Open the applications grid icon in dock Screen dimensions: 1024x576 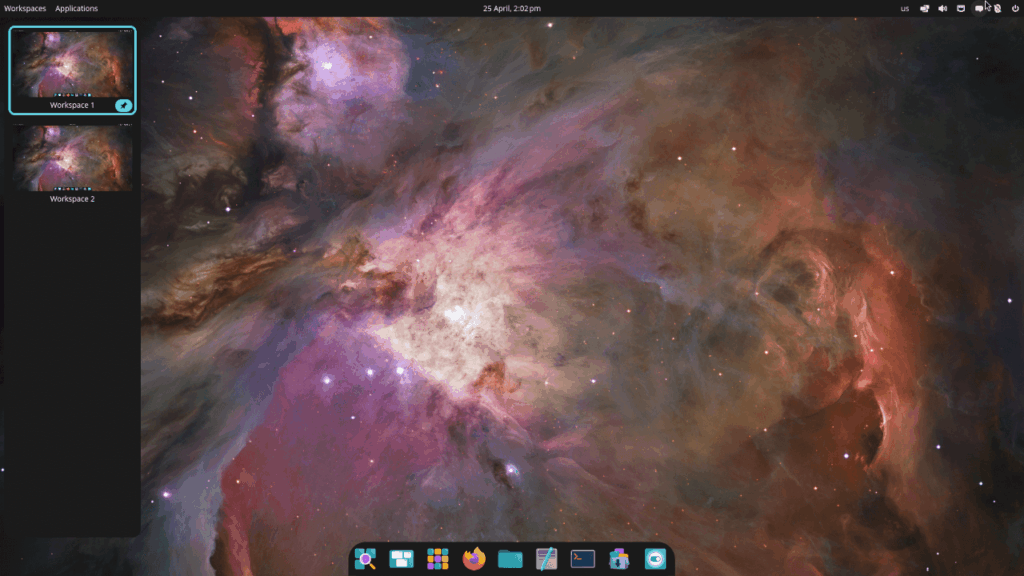(x=437, y=559)
